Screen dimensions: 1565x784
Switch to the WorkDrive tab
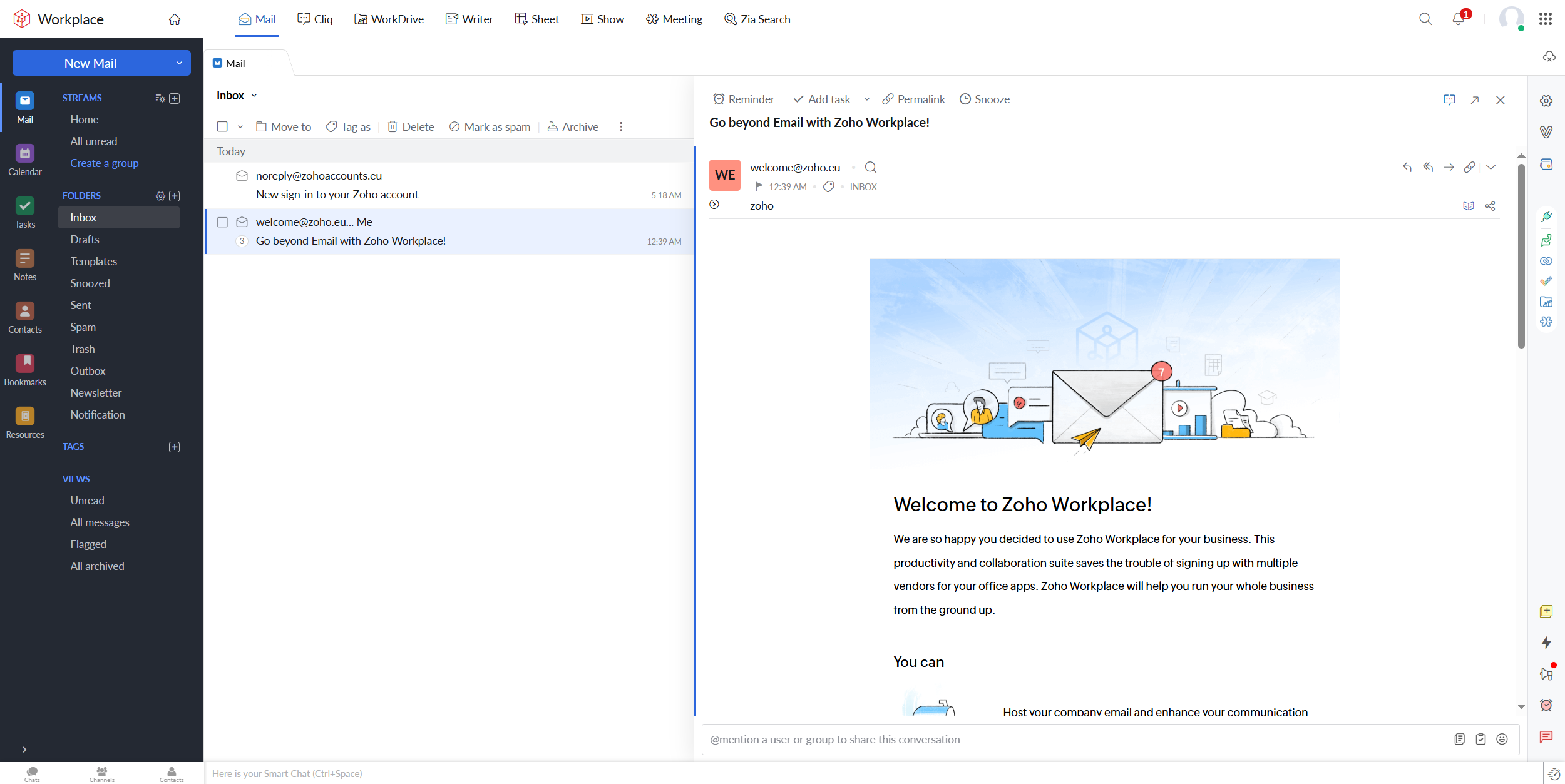(x=389, y=19)
